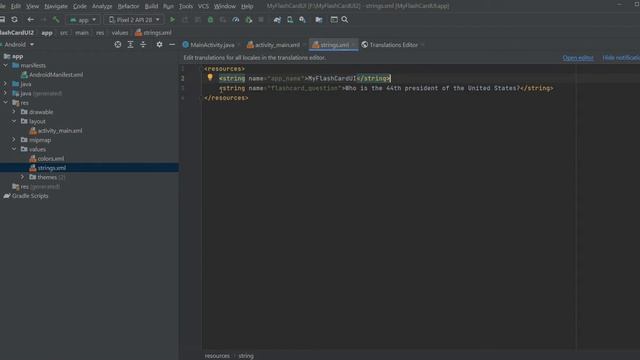The height and width of the screenshot is (360, 640).
Task: Collapse the values folder arrow
Action: [x=14, y=149]
